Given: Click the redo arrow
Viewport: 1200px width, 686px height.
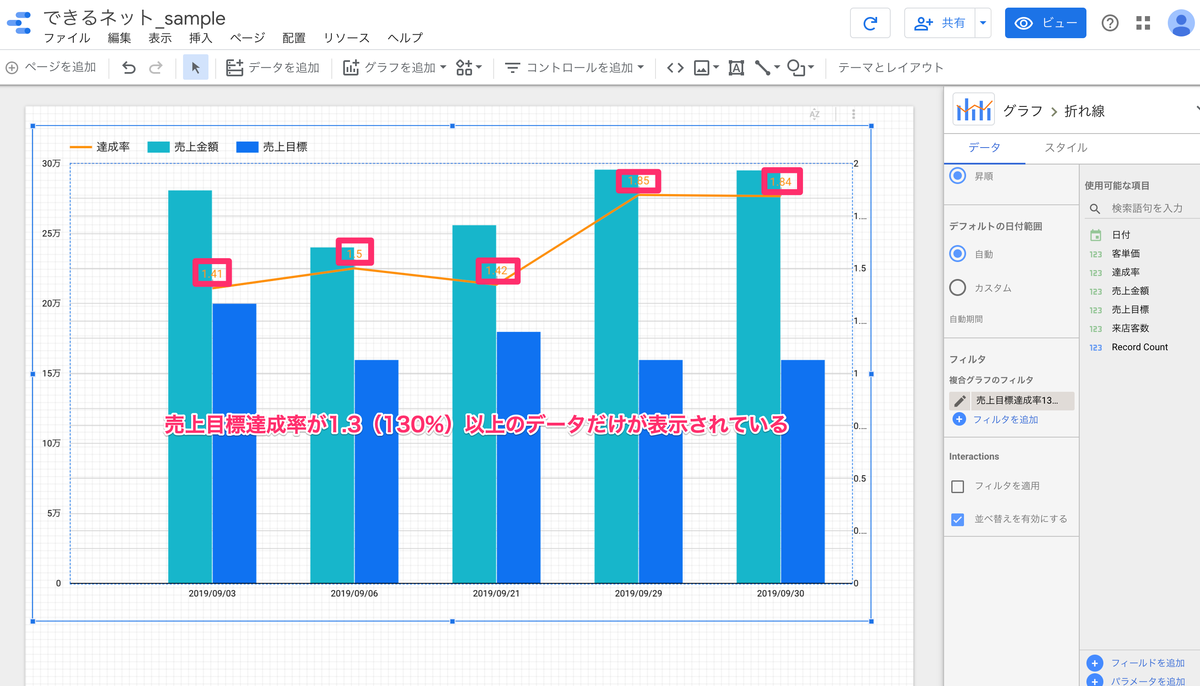Looking at the screenshot, I should [156, 68].
